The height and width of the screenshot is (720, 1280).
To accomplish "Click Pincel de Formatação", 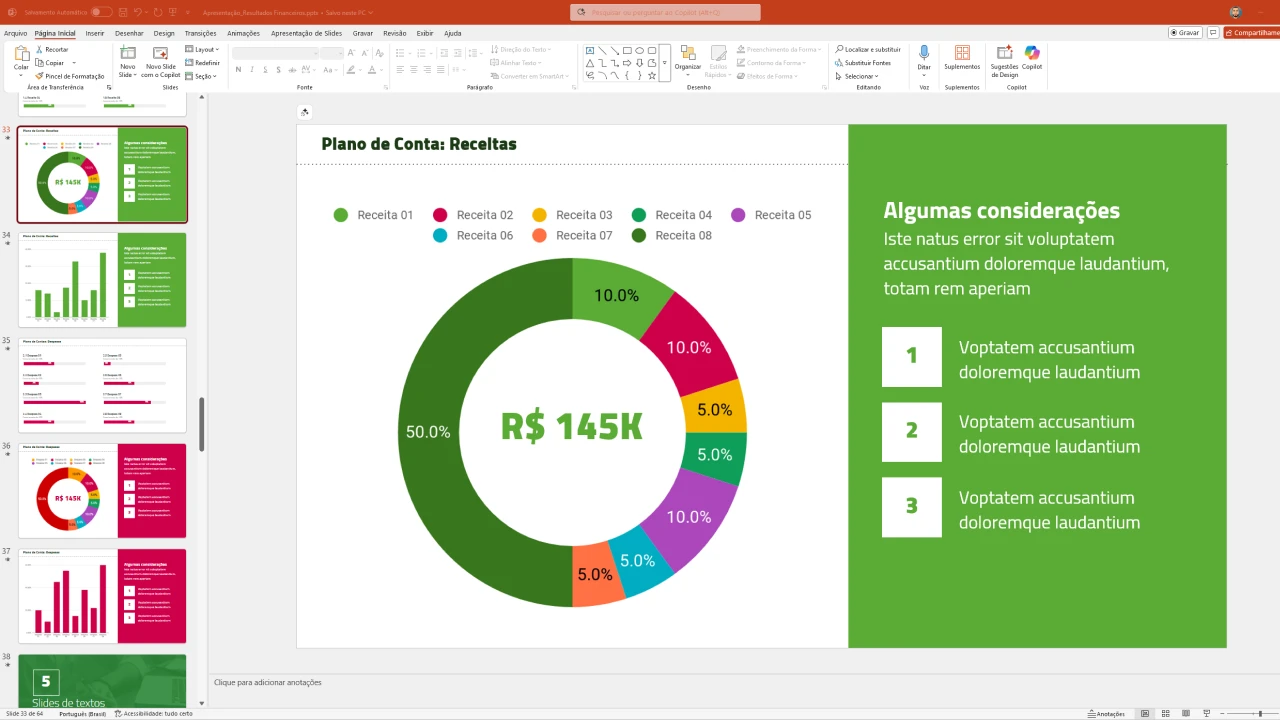I will pos(69,76).
